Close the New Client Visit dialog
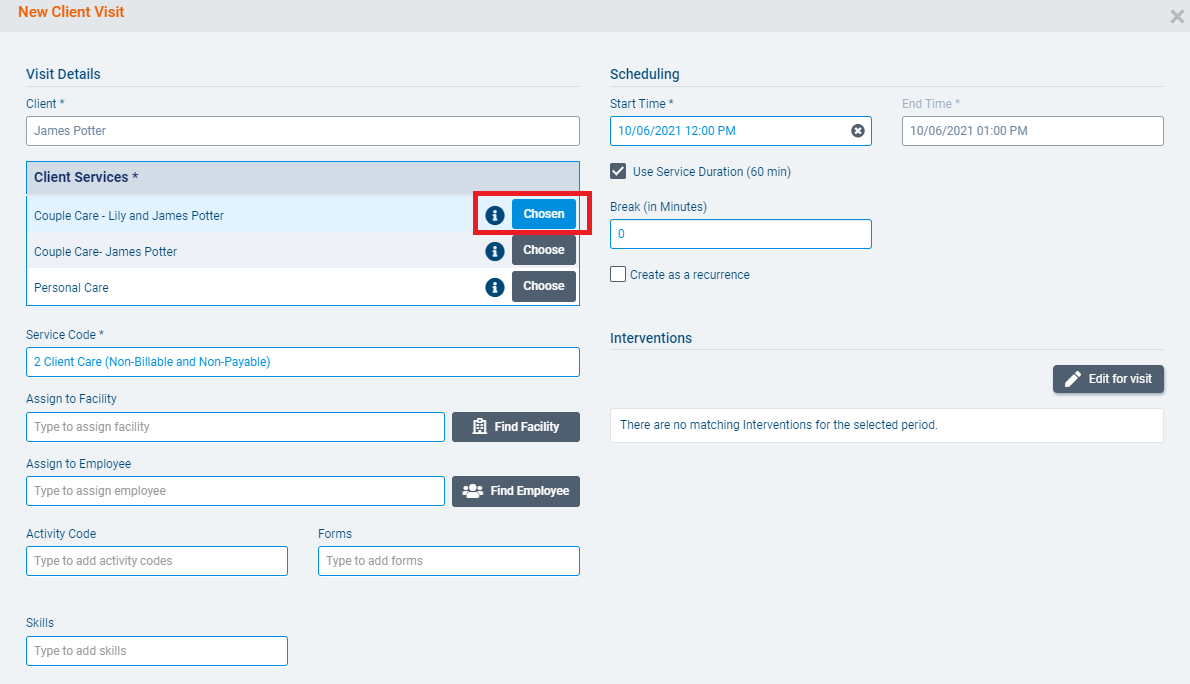 [1177, 16]
